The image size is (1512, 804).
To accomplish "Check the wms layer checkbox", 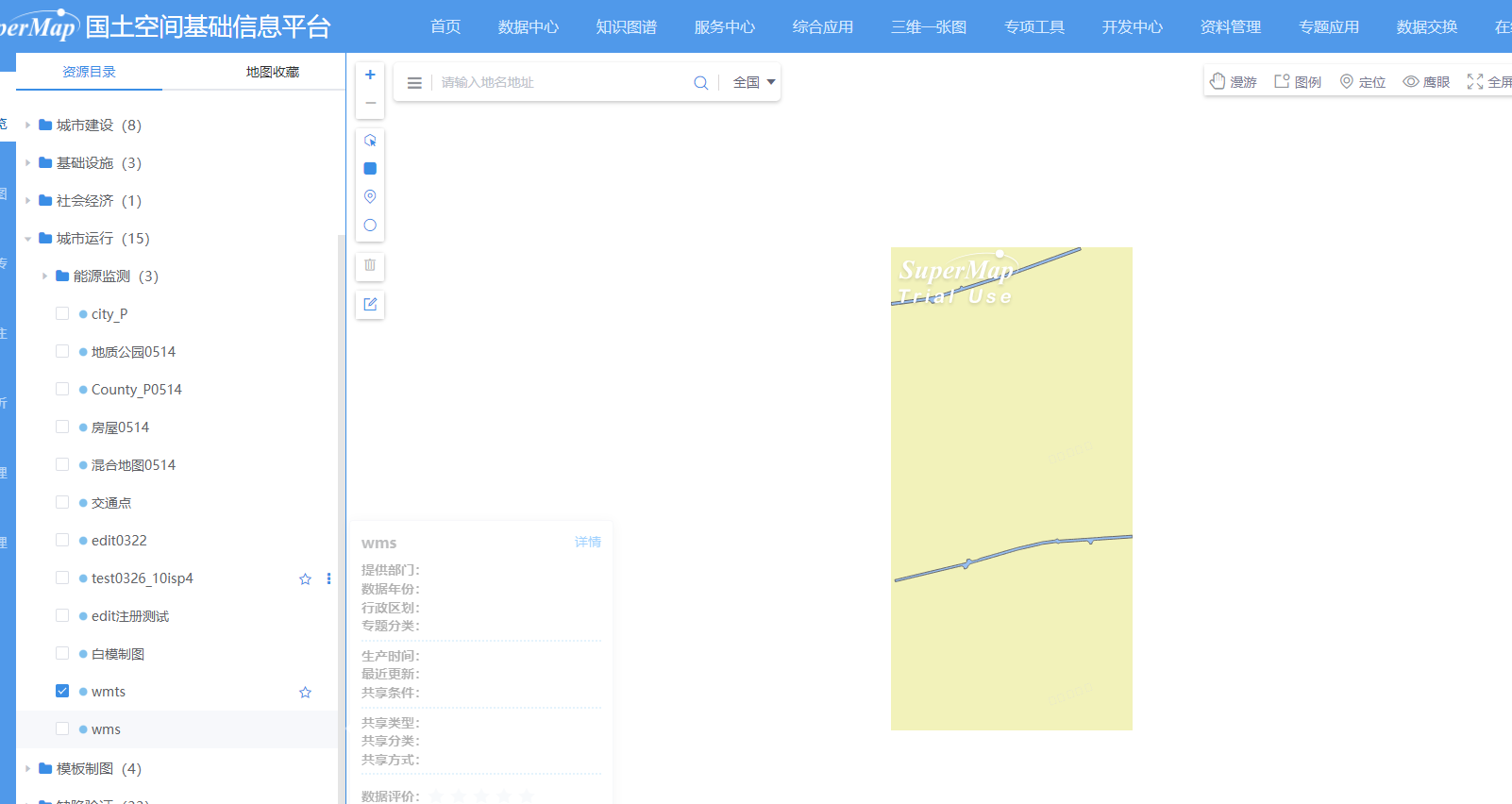I will (62, 729).
